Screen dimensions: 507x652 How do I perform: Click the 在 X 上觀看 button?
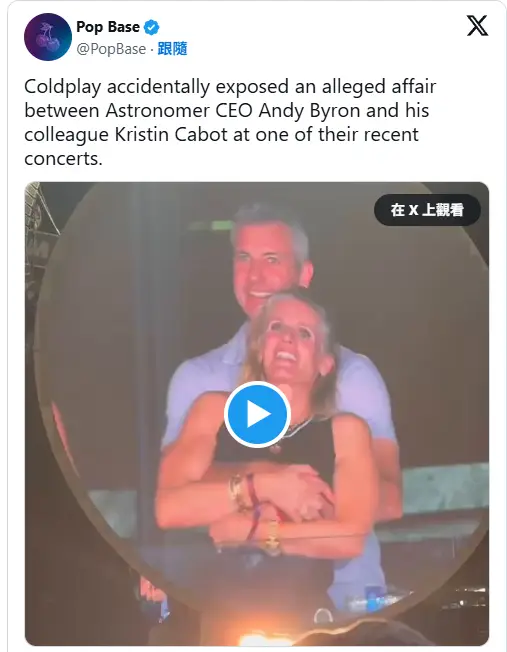[427, 210]
